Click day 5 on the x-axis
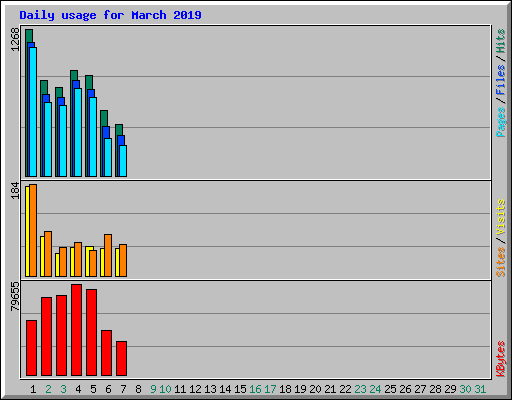512x400 pixels. 93,389
